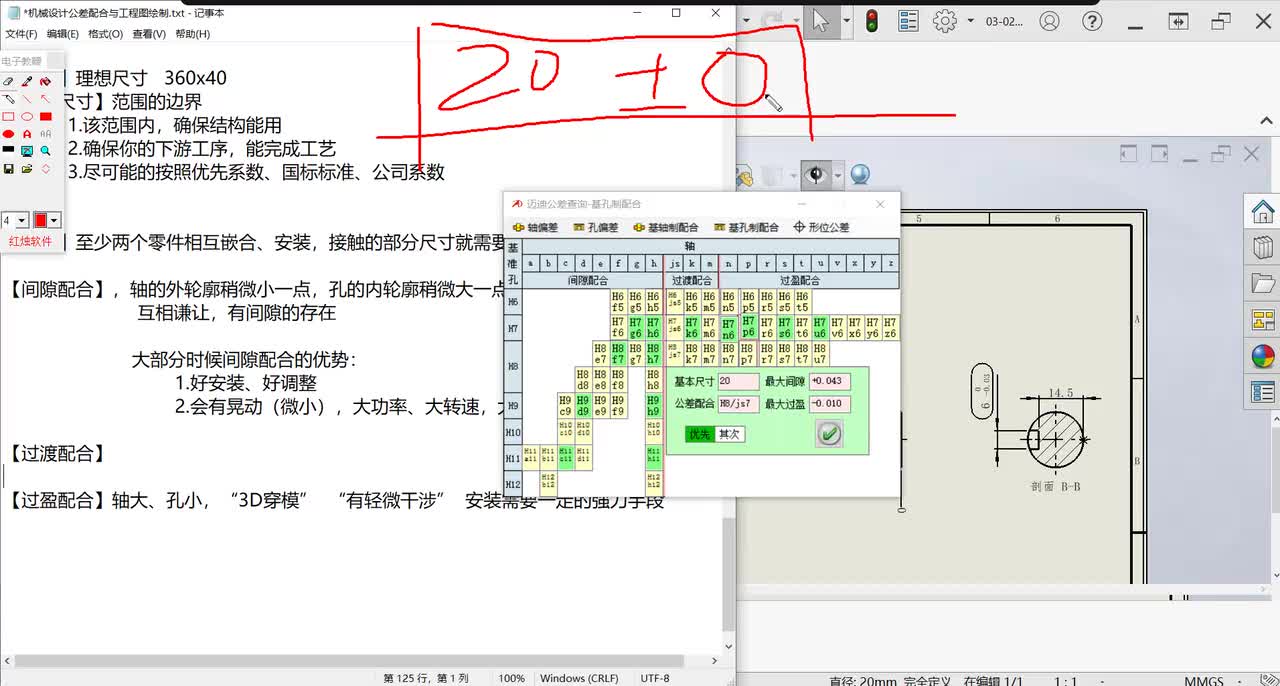Click the 公差配合 field showing H8/js7
Image resolution: width=1280 pixels, height=686 pixels.
click(738, 404)
